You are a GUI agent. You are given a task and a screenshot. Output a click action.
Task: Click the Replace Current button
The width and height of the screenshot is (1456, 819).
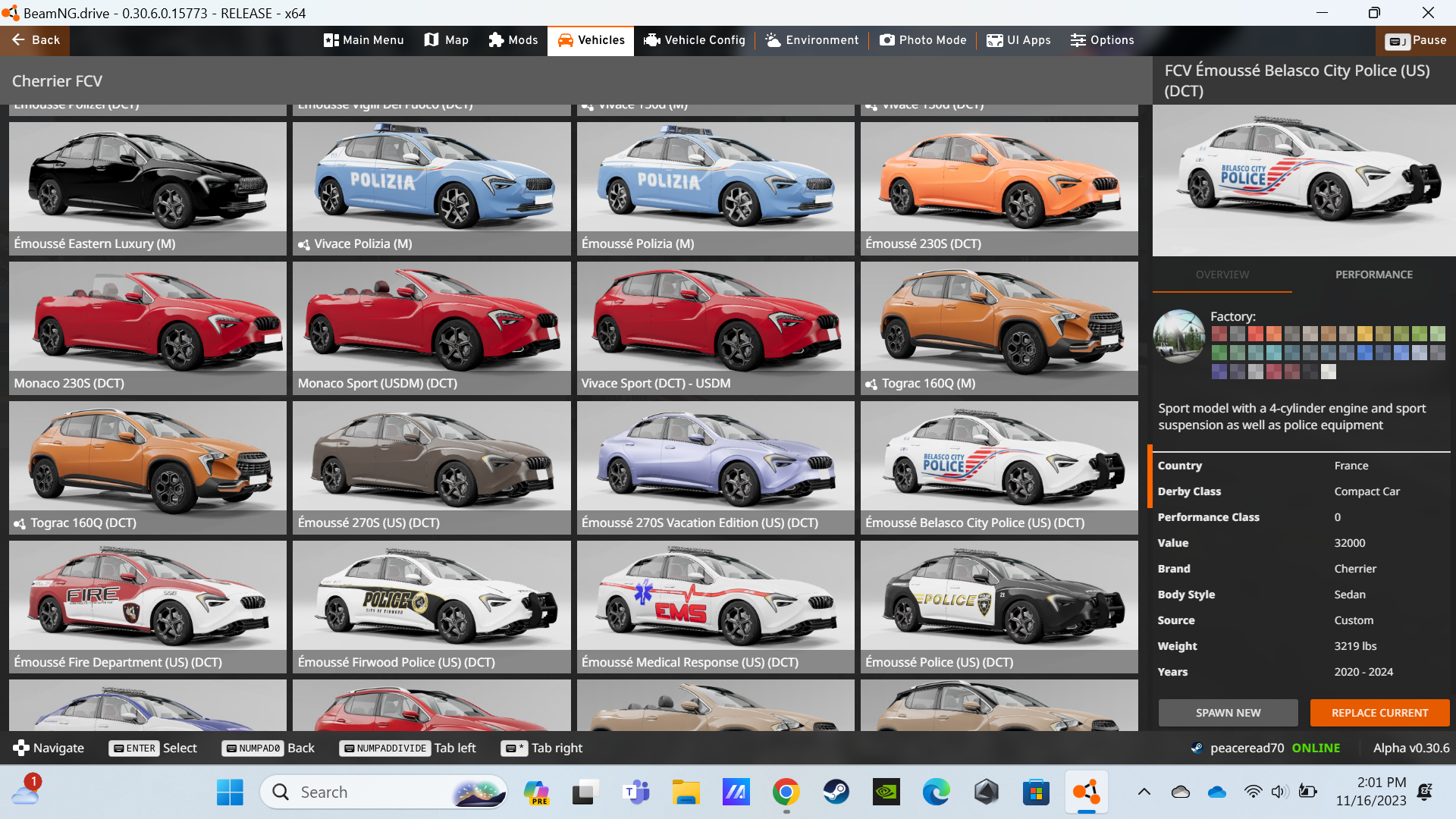pos(1379,713)
